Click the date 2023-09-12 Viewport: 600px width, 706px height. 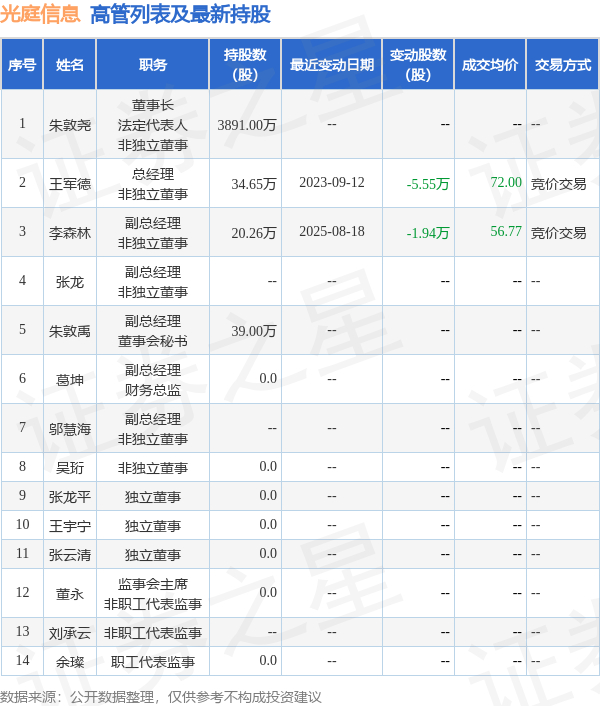tap(332, 182)
